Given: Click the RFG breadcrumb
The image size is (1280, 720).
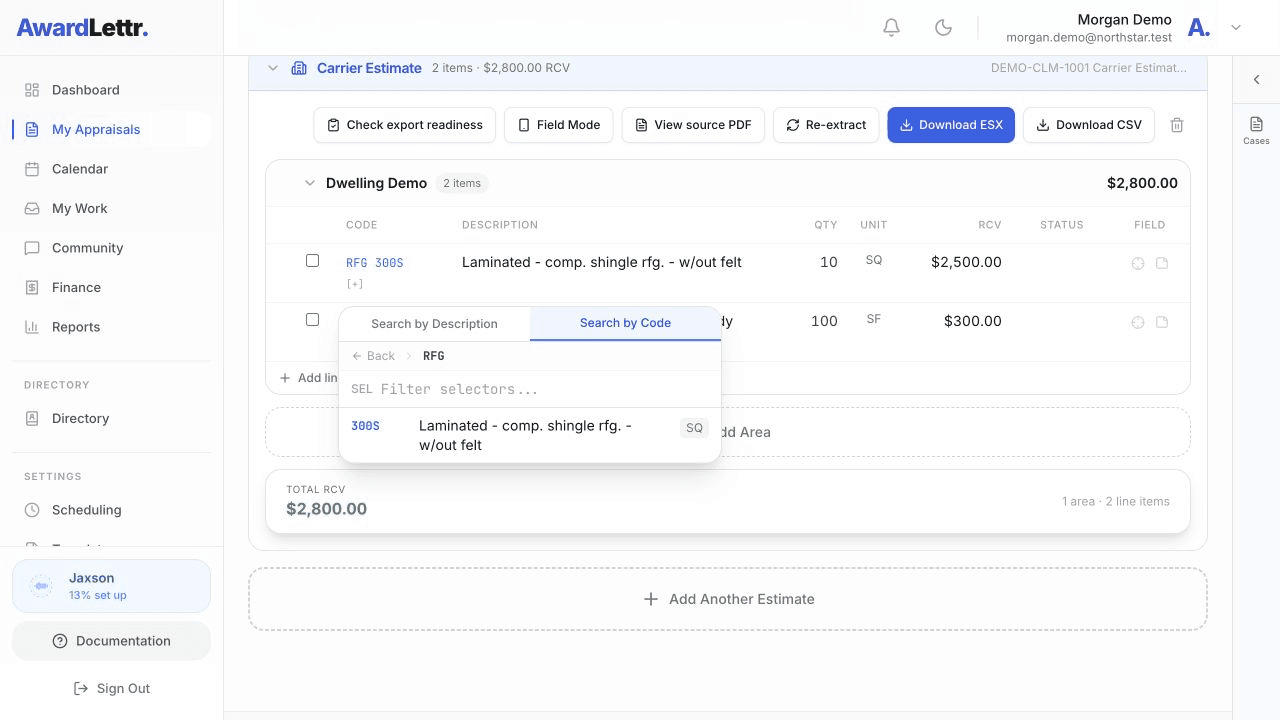Looking at the screenshot, I should tap(434, 356).
